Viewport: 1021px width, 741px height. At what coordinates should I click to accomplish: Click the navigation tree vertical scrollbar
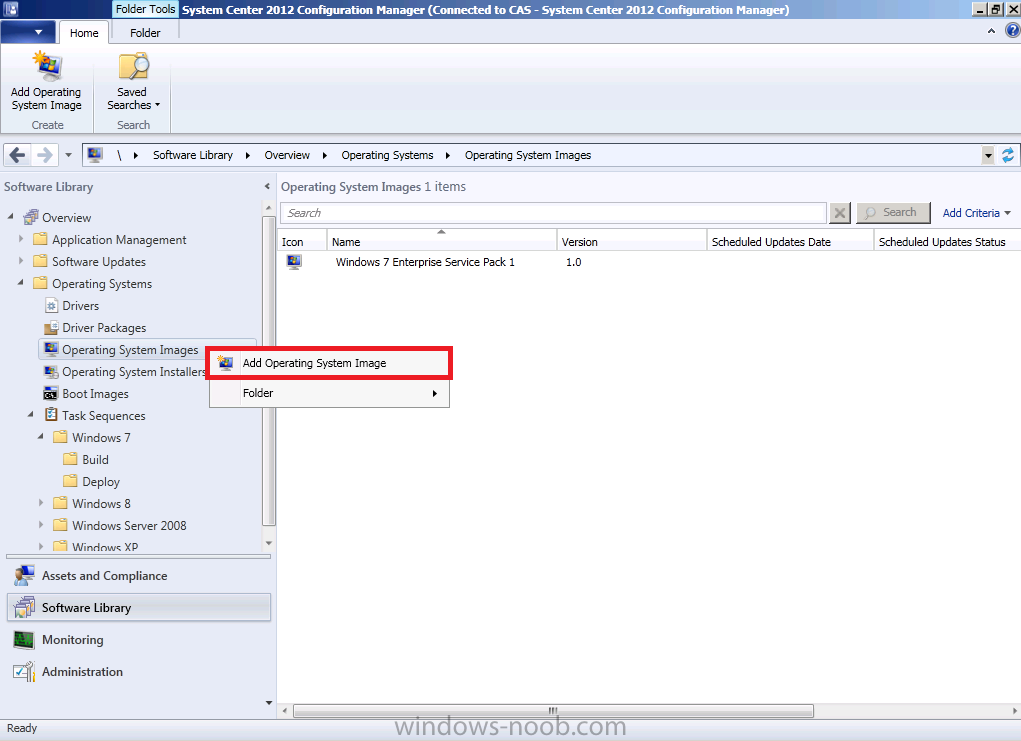(x=268, y=370)
